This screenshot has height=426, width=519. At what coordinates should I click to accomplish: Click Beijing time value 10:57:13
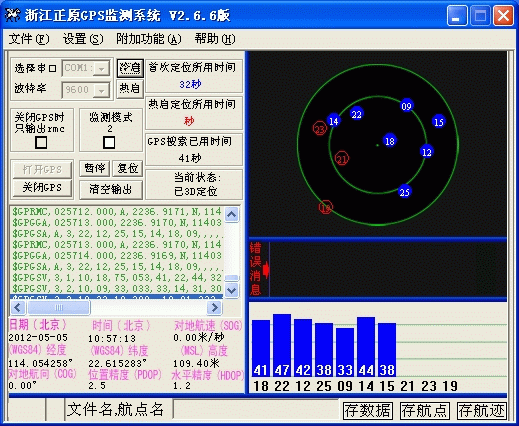[x=112, y=339]
